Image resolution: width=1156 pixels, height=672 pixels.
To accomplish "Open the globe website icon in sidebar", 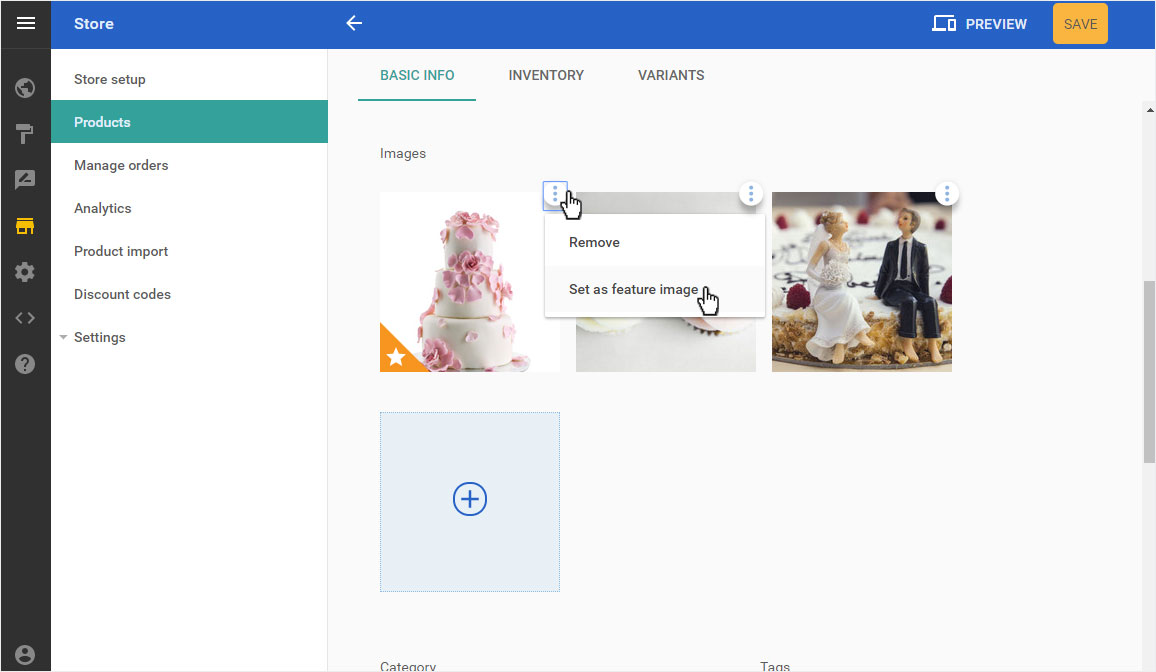I will 25,88.
